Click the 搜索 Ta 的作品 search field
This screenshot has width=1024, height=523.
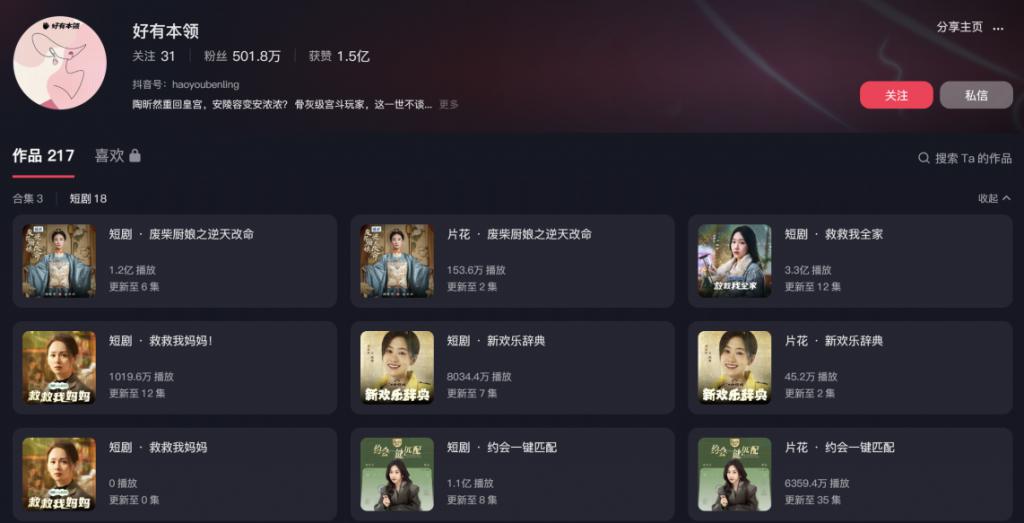click(x=965, y=158)
